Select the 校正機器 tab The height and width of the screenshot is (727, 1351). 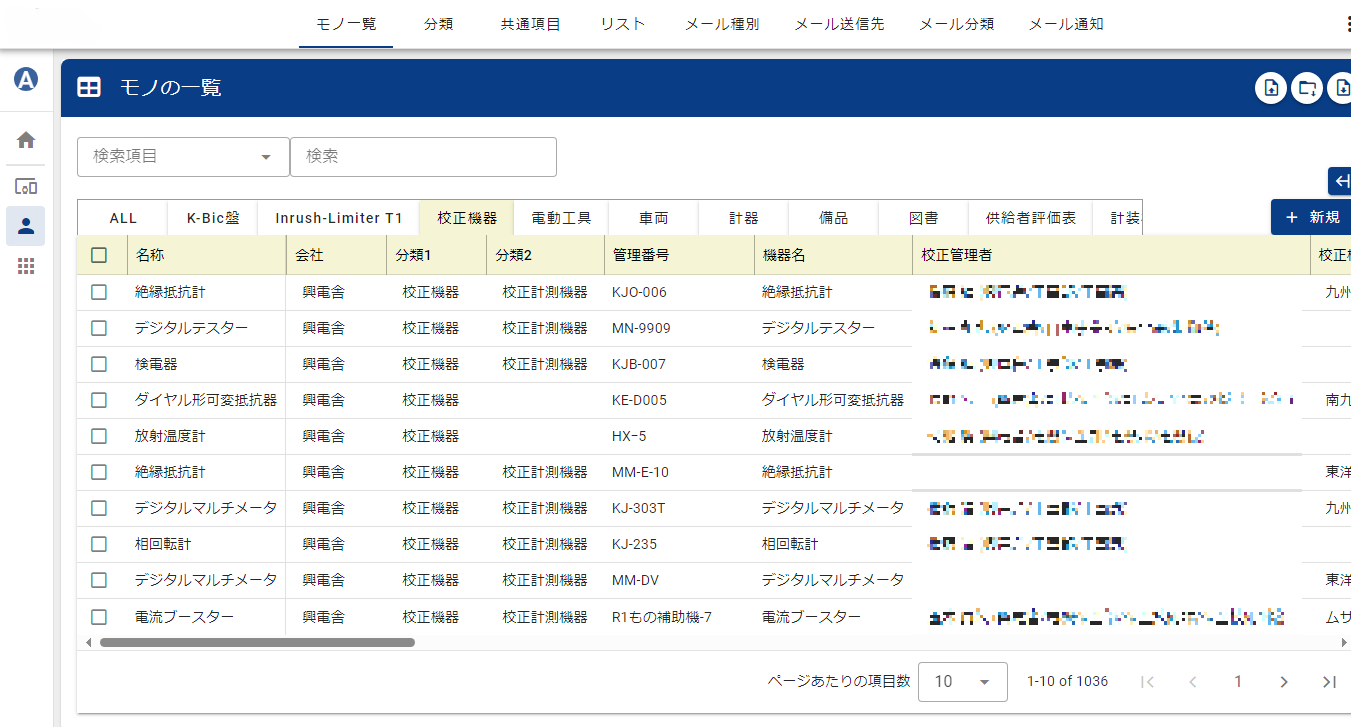pos(467,218)
